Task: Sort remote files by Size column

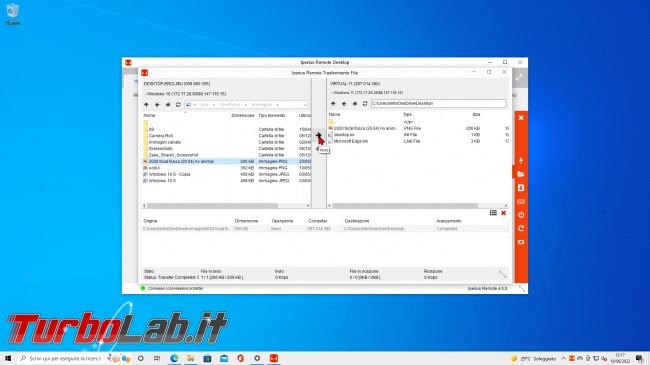Action: pyautogui.click(x=476, y=114)
